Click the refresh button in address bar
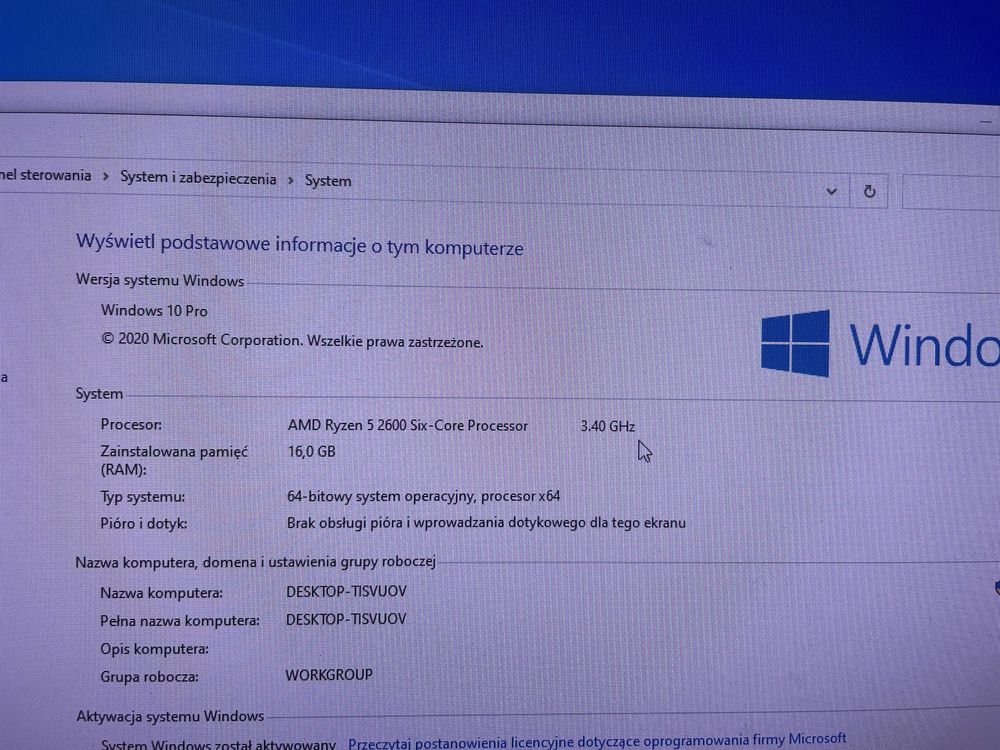The width and height of the screenshot is (1000, 750). coord(869,191)
